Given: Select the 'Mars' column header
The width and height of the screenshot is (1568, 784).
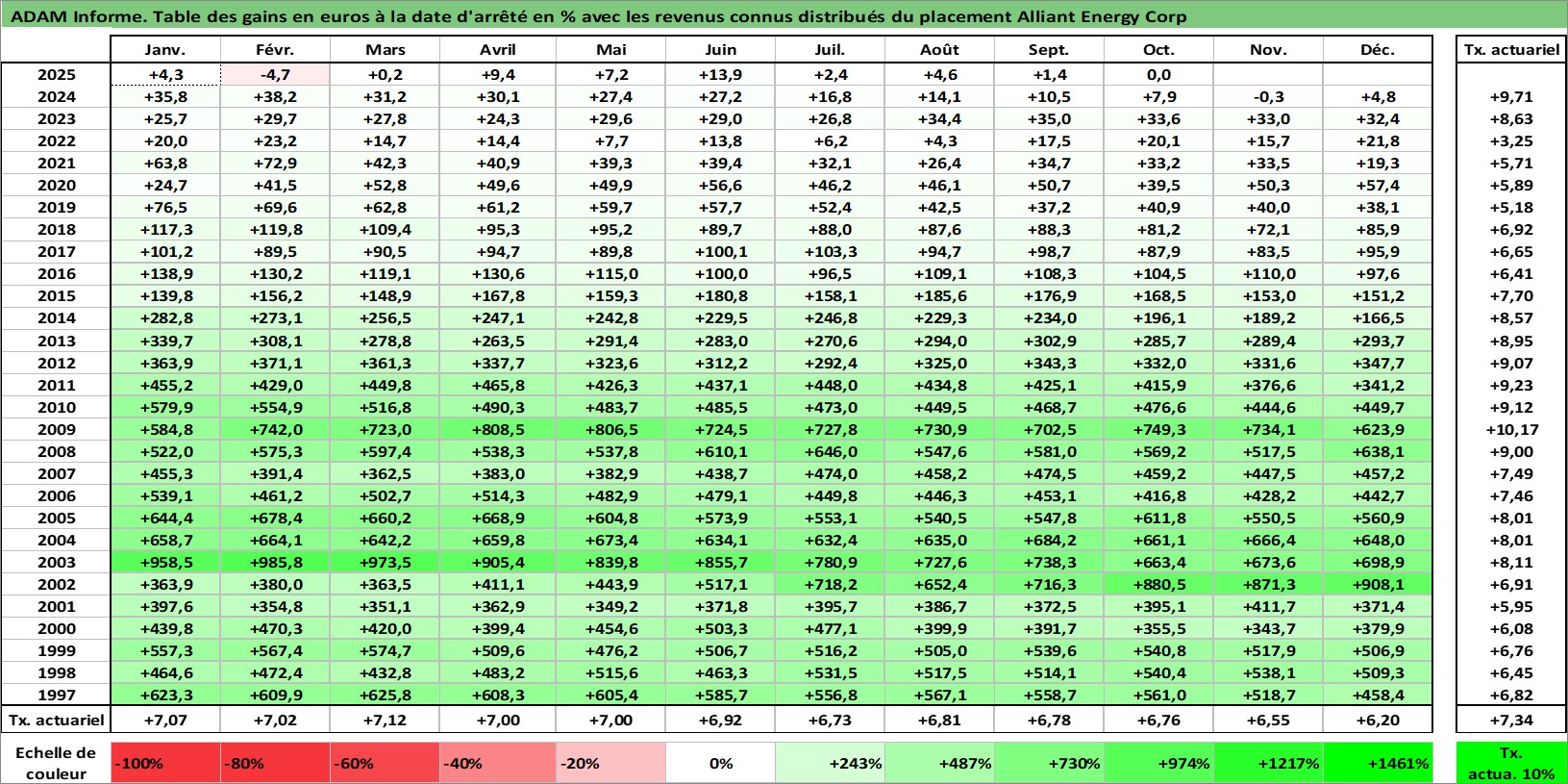Looking at the screenshot, I should coord(386,50).
